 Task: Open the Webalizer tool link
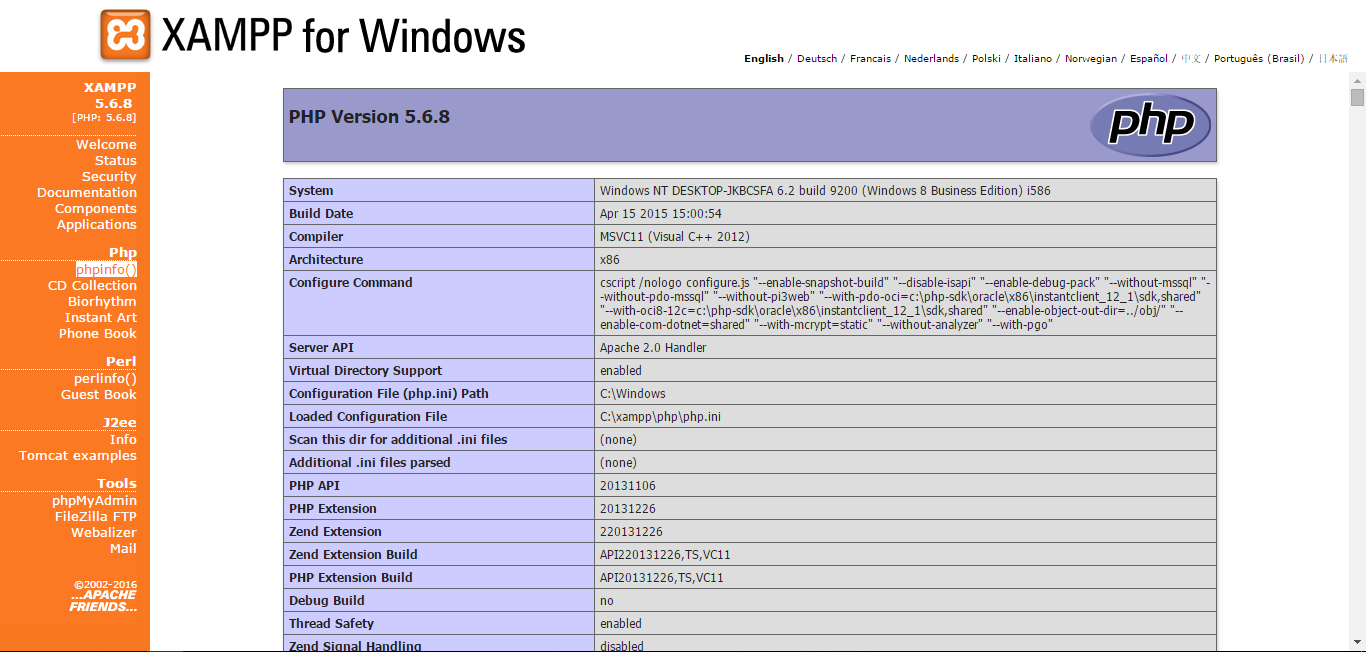[x=104, y=533]
